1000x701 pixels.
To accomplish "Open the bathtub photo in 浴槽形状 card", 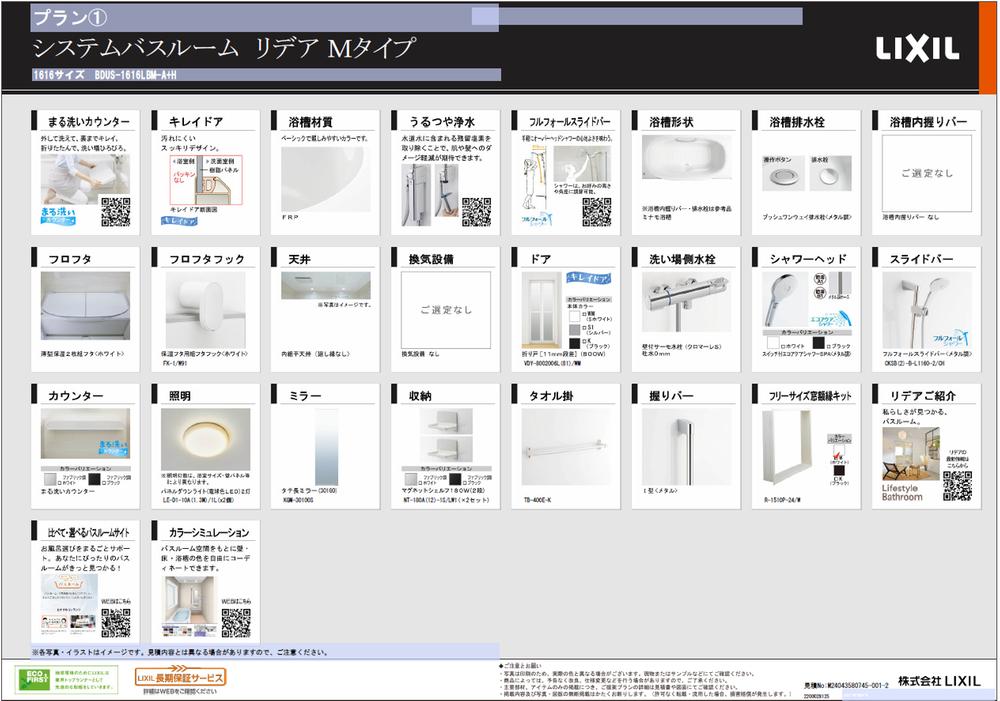I will tap(686, 158).
